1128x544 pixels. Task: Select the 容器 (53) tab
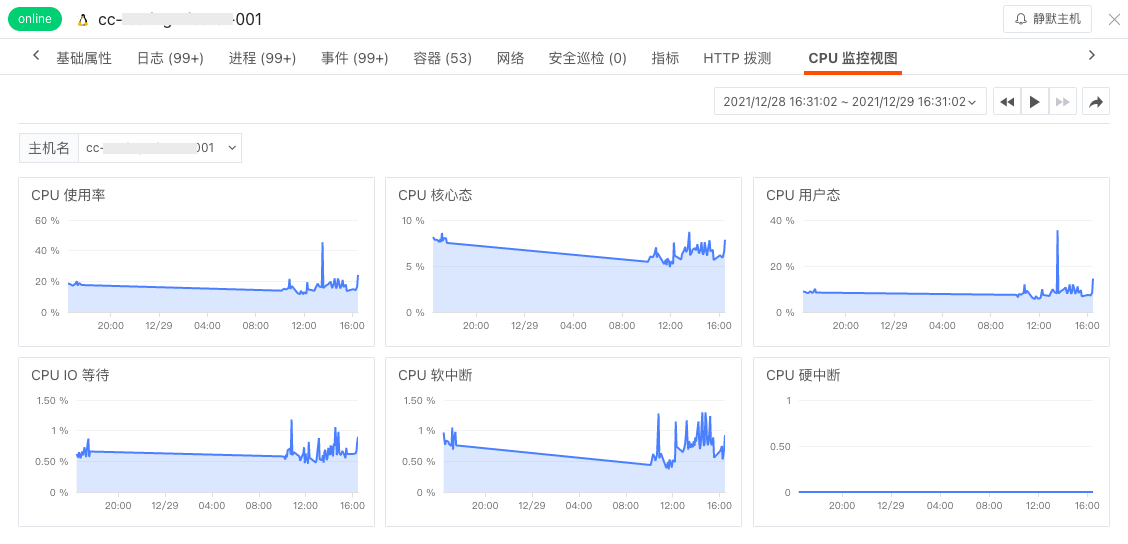click(442, 58)
